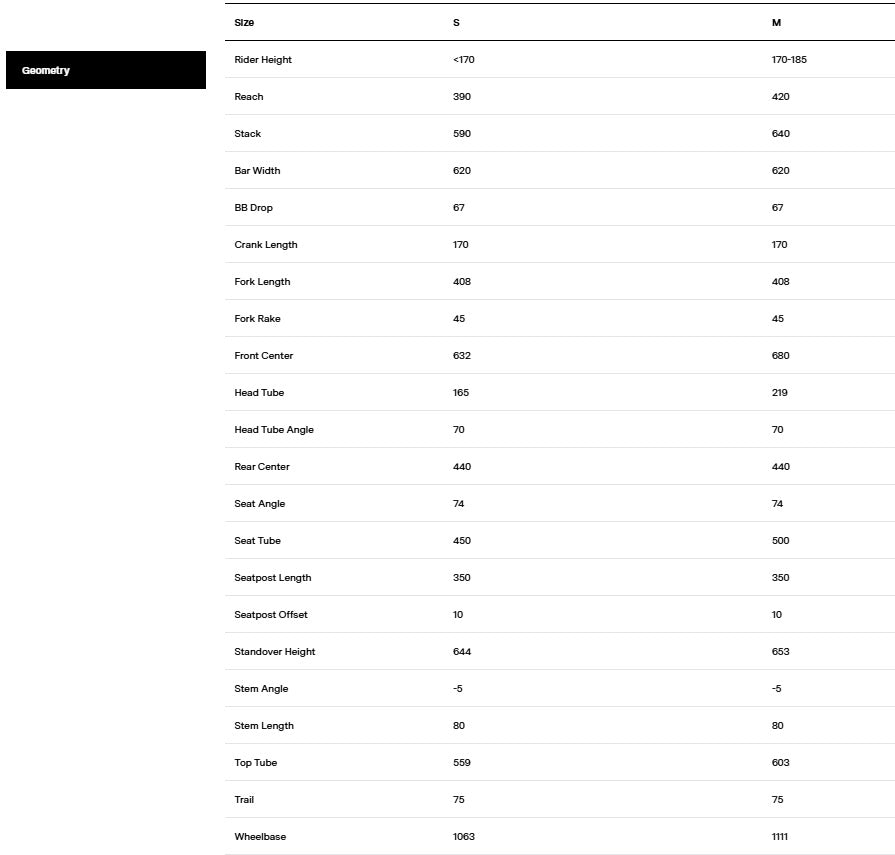Select the Head Tube Angle row label
The image size is (895, 855).
(274, 430)
